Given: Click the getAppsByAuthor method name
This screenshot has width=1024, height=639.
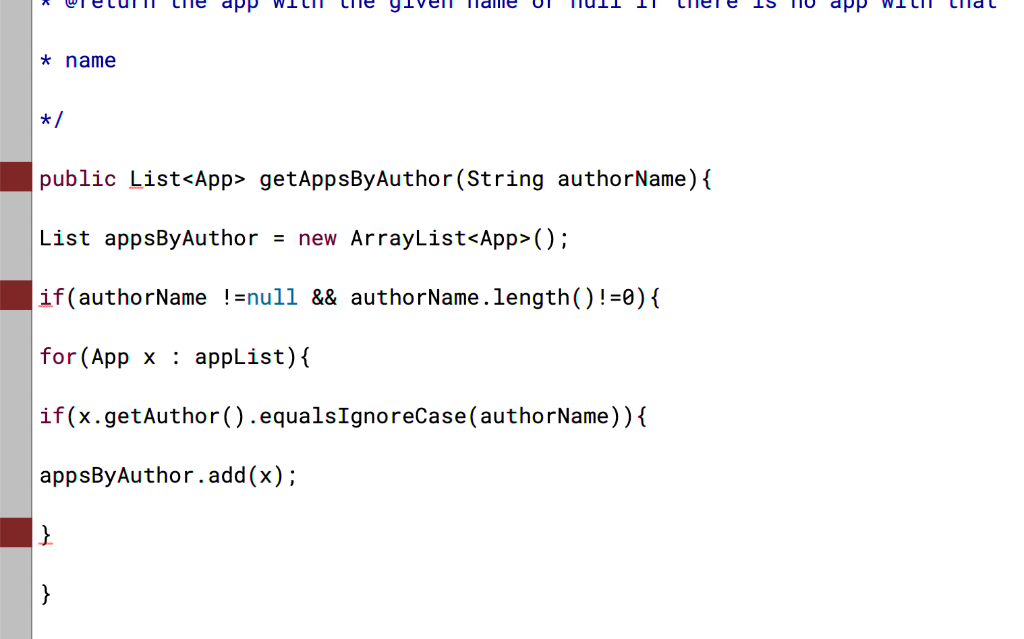Looking at the screenshot, I should click(x=356, y=179).
